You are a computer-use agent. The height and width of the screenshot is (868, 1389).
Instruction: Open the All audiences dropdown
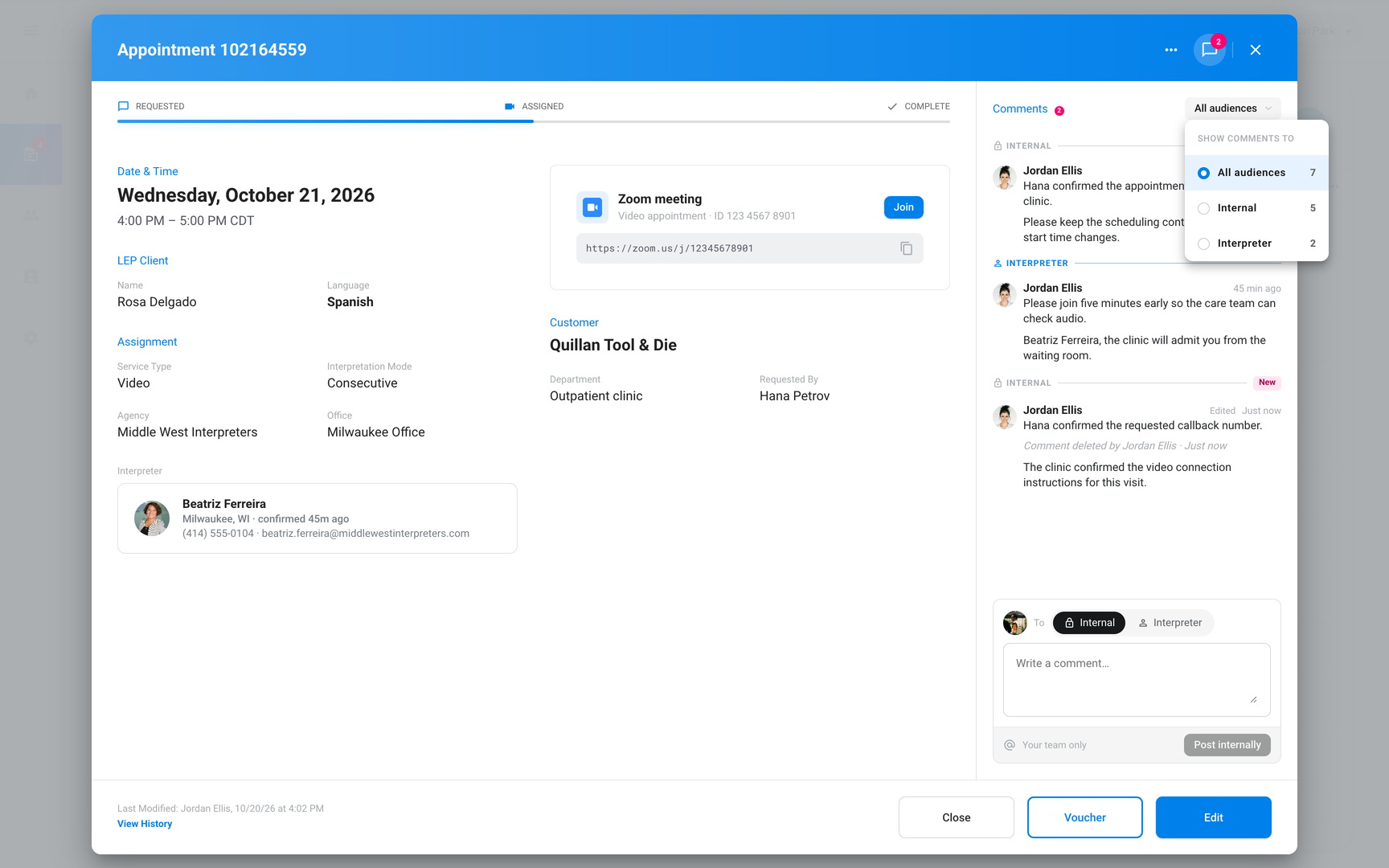coord(1232,108)
